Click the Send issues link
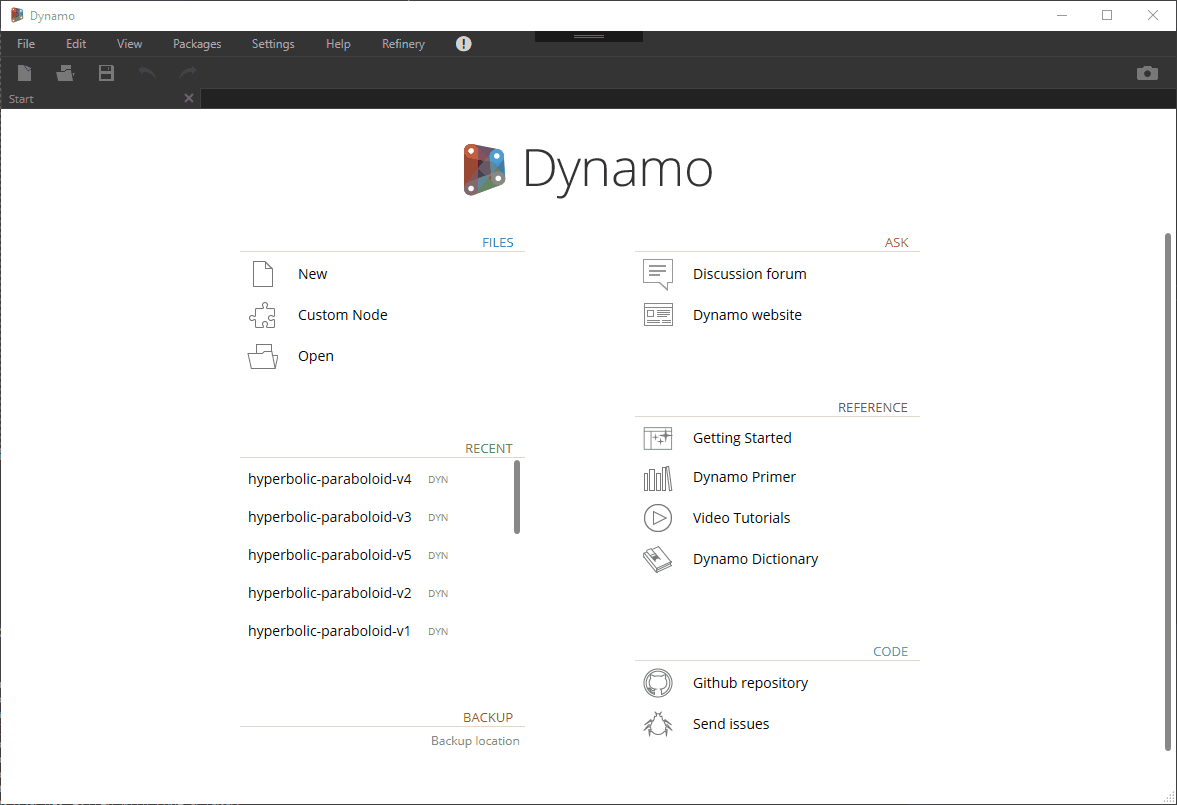Screen dimensions: 1177x805 (731, 724)
